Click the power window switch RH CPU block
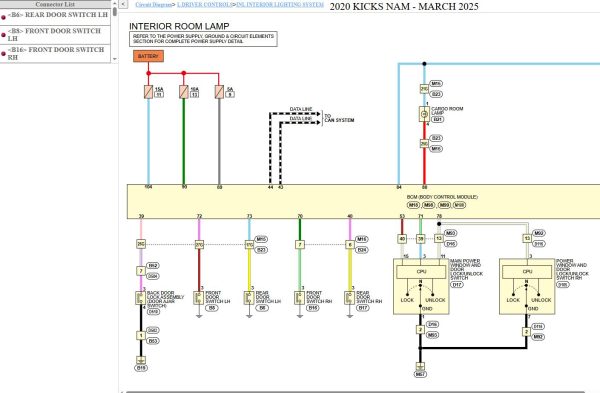Image resolution: width=600 pixels, height=393 pixels. point(527,272)
